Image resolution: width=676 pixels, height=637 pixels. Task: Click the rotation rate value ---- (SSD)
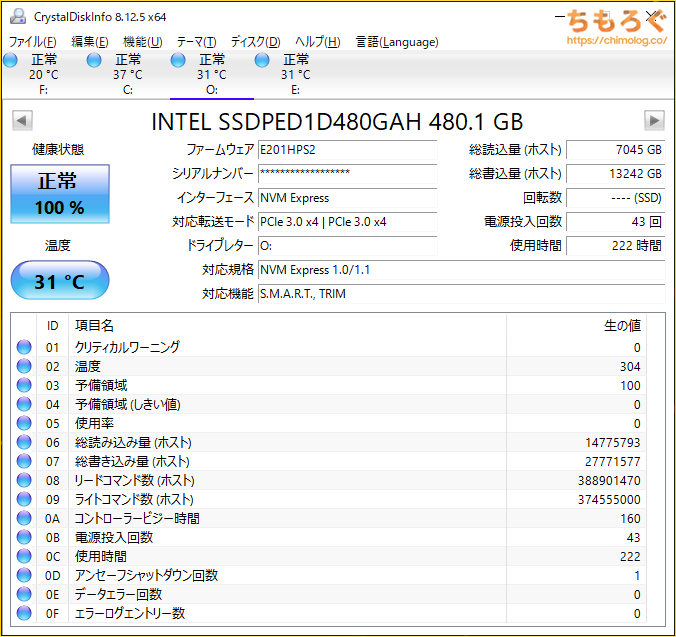[616, 198]
